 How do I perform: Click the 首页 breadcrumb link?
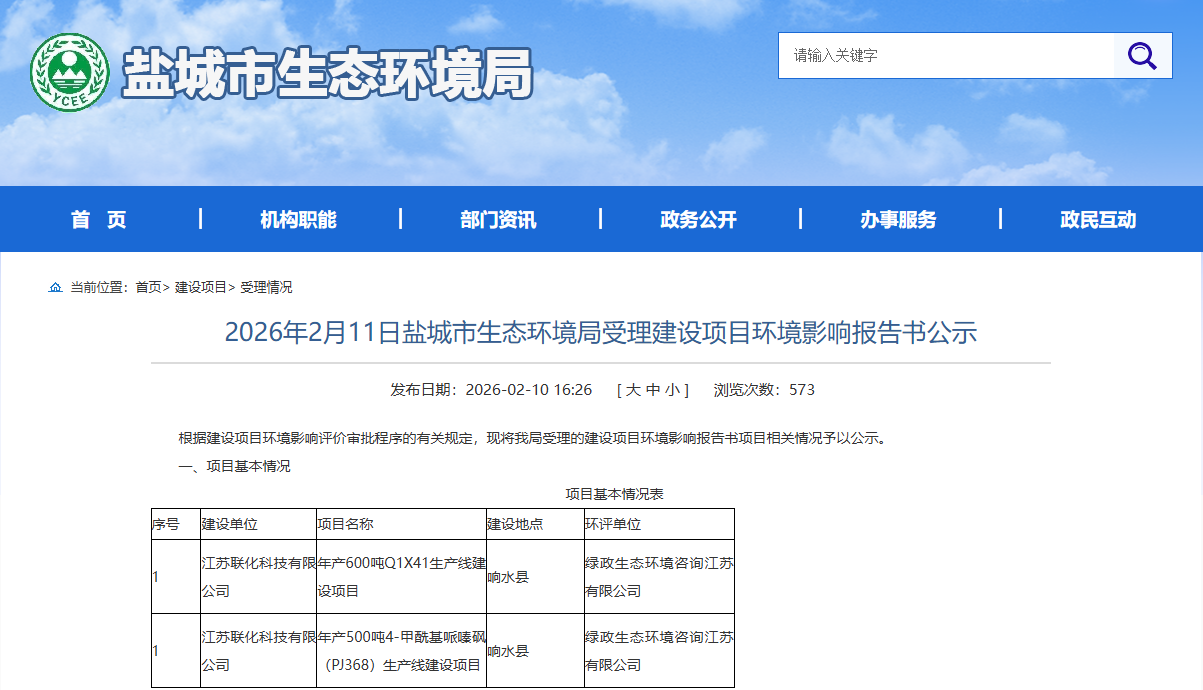coord(148,288)
